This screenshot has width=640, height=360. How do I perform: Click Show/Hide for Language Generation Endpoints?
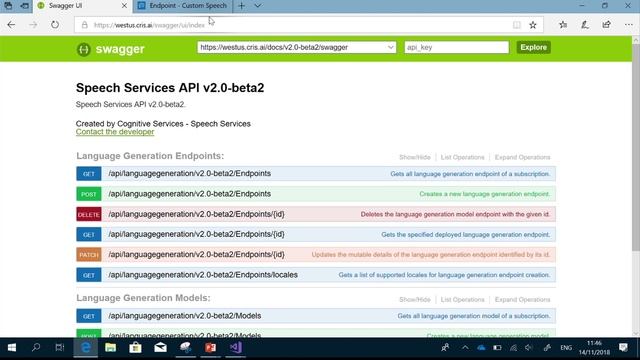pos(414,157)
